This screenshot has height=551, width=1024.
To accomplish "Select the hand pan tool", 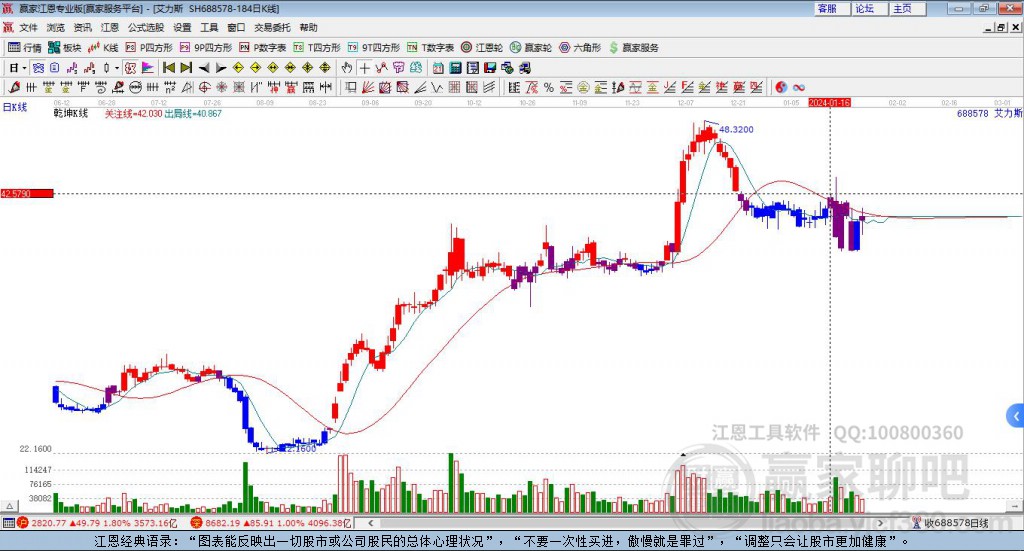I will tap(347, 68).
